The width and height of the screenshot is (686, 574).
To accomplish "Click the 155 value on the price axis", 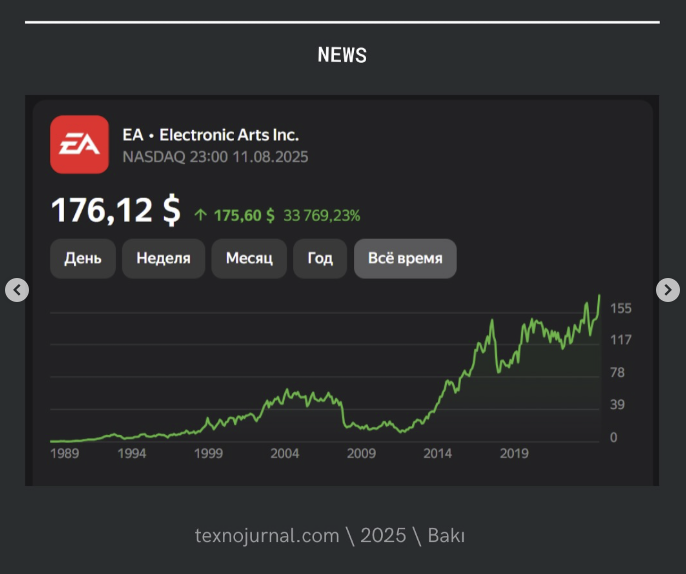I will 621,309.
